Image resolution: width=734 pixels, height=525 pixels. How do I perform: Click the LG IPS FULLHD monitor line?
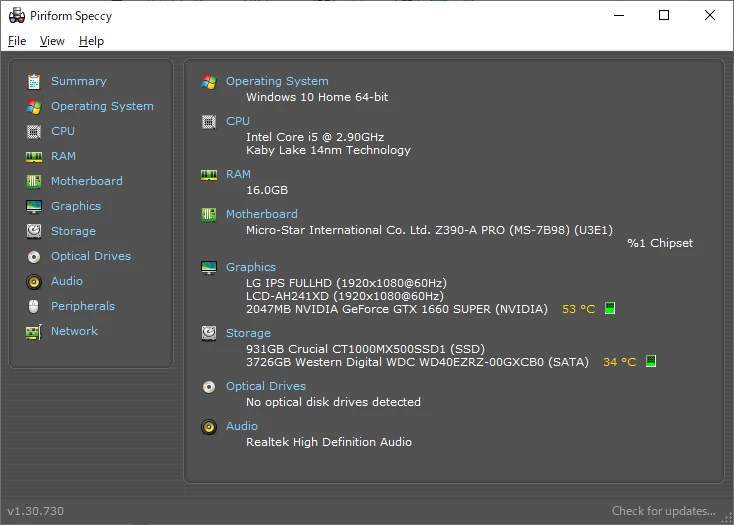click(x=346, y=283)
